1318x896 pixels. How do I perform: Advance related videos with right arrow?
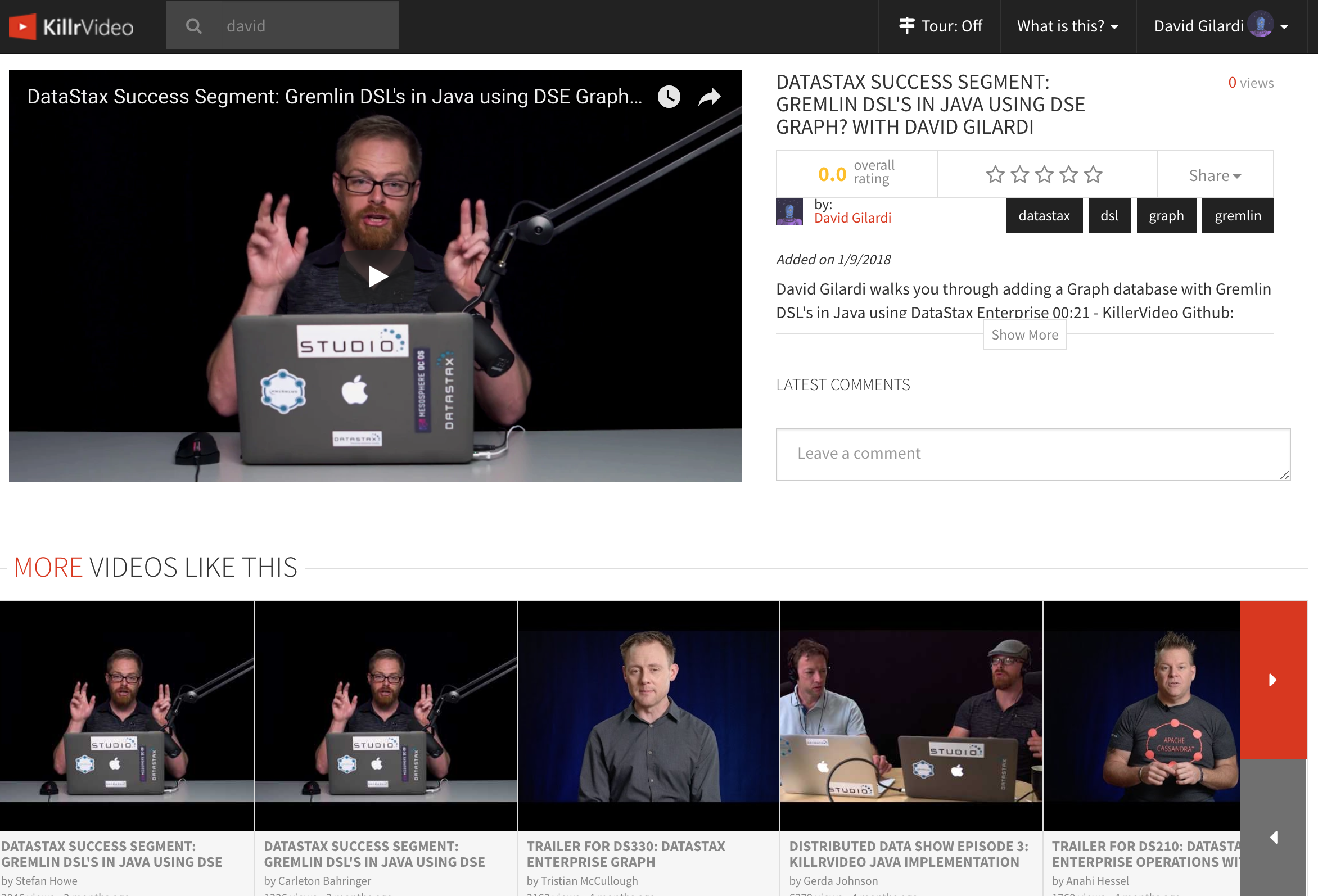(1273, 680)
